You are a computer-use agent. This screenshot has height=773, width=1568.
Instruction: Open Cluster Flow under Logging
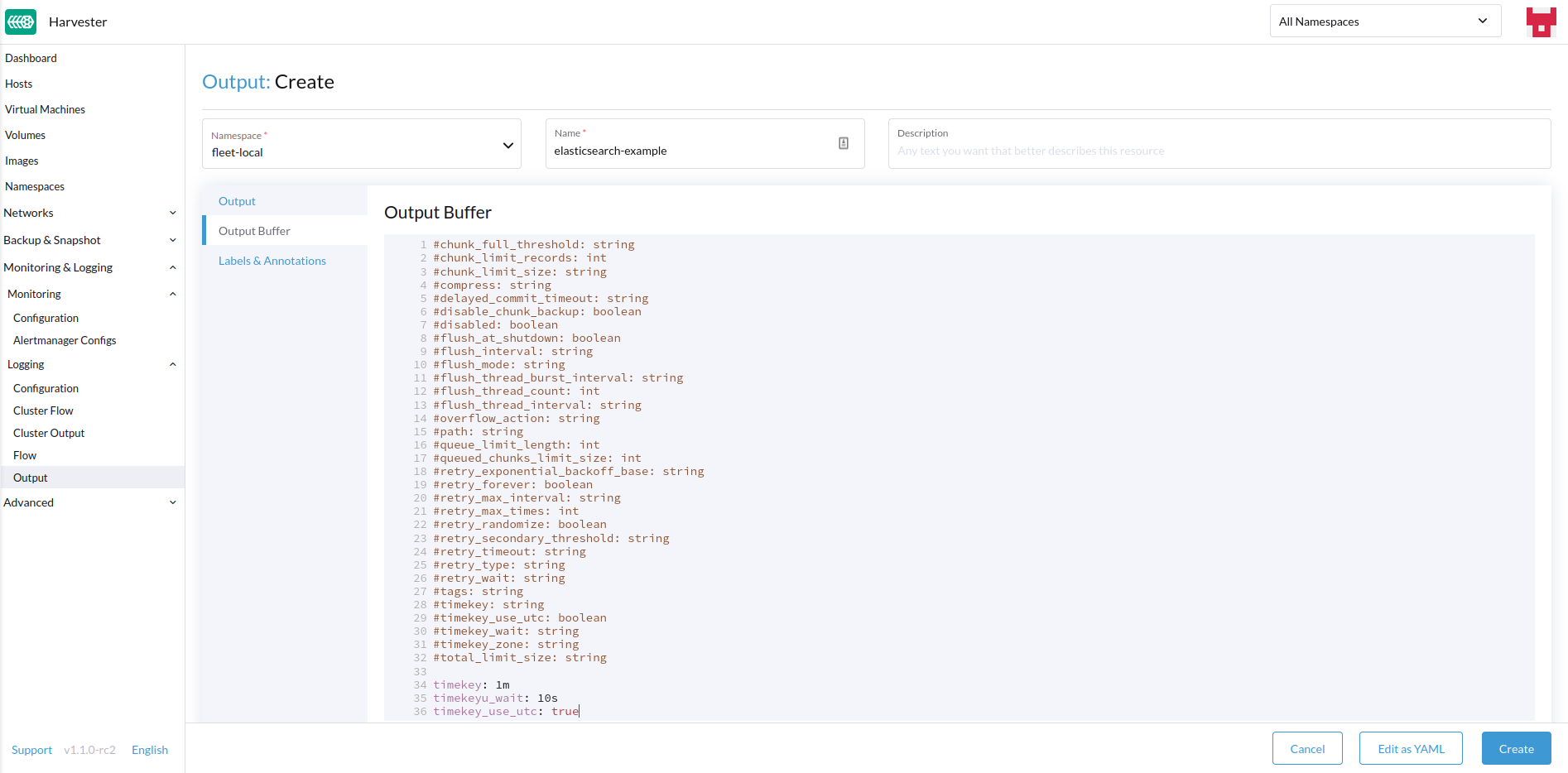click(43, 410)
